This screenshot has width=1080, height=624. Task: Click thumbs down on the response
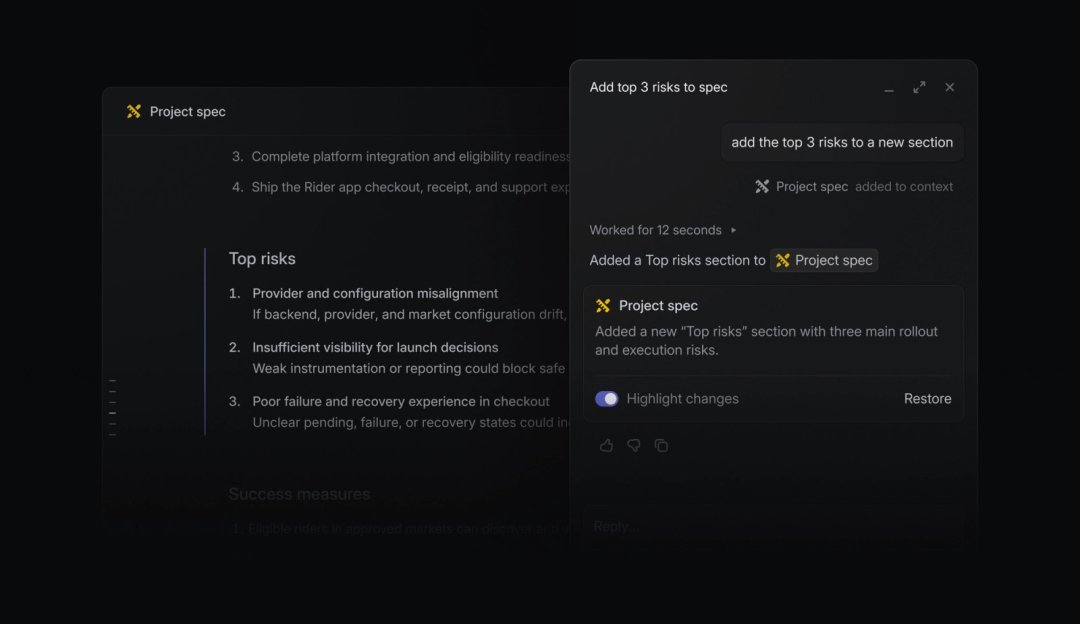(x=634, y=446)
